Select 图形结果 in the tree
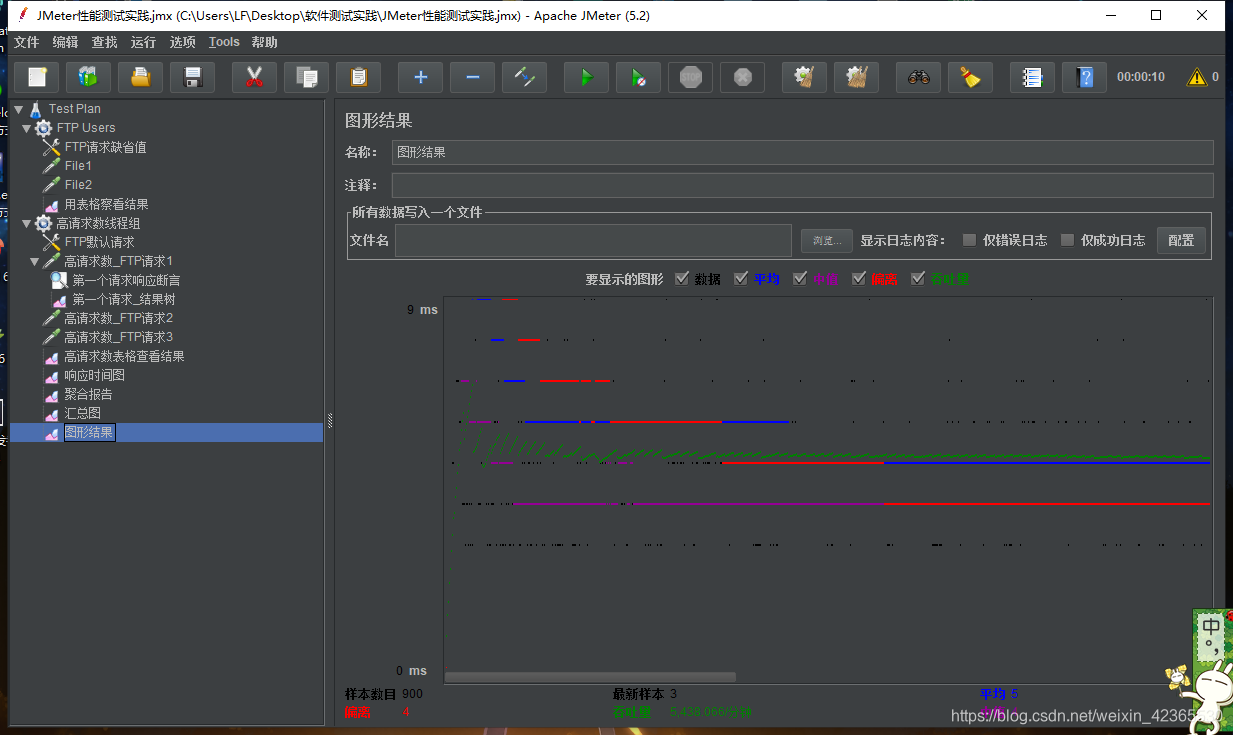 (89, 432)
